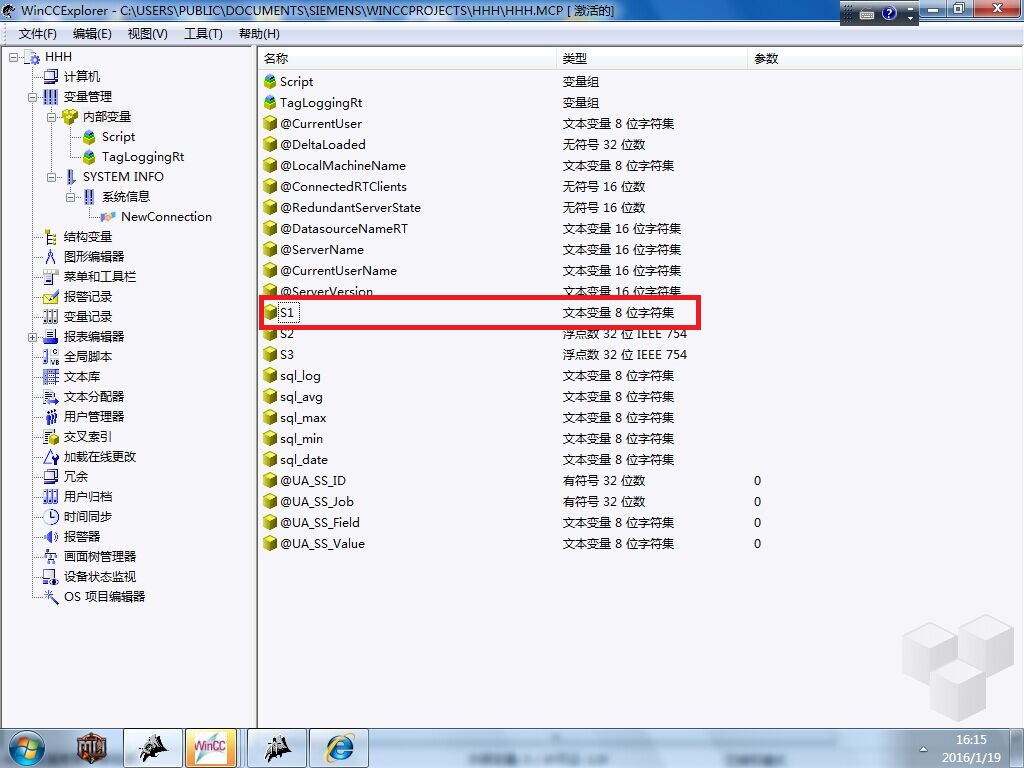Click the 加载在线更改 icon
The image size is (1024, 768).
[50, 457]
